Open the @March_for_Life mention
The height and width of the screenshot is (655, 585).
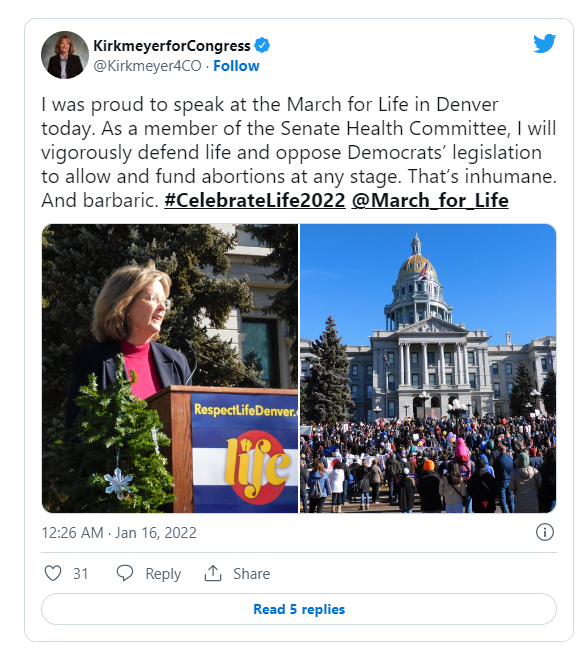tap(430, 201)
